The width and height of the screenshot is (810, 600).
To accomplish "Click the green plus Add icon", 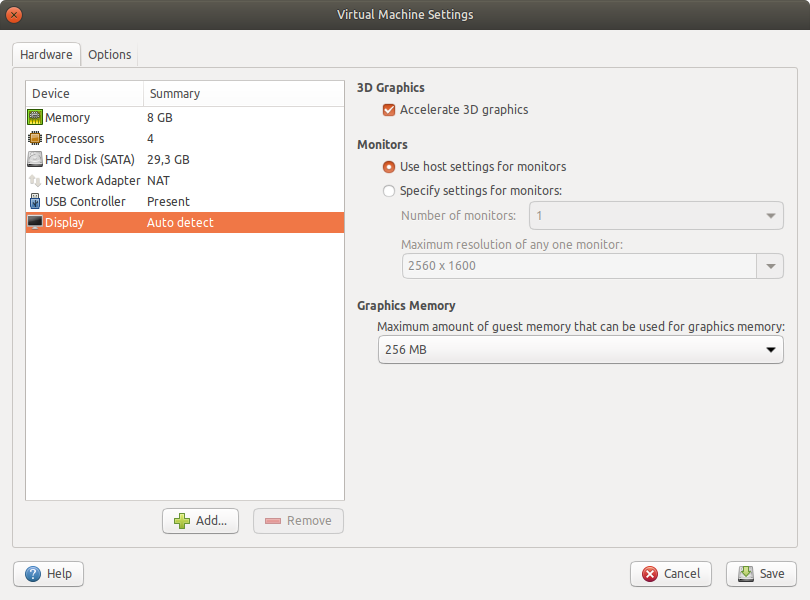I will click(x=182, y=520).
